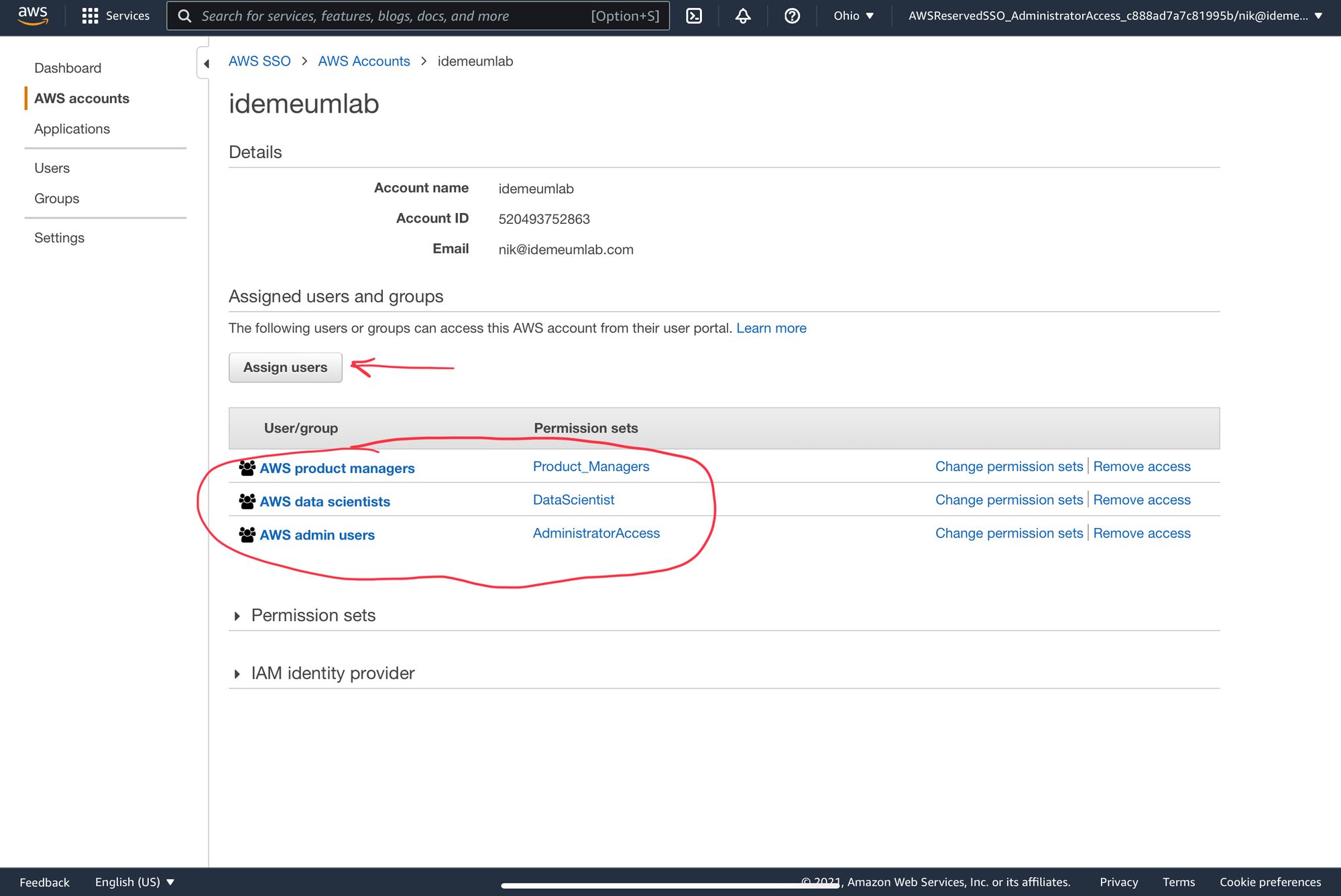Open Groups in sidebar
Image resolution: width=1341 pixels, height=896 pixels.
pos(56,198)
